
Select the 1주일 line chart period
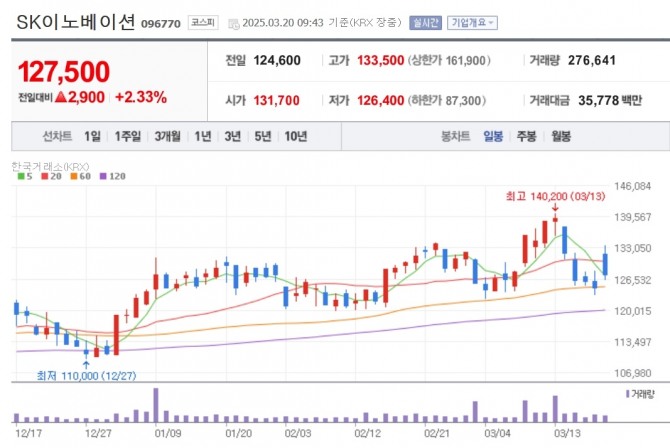coord(128,136)
